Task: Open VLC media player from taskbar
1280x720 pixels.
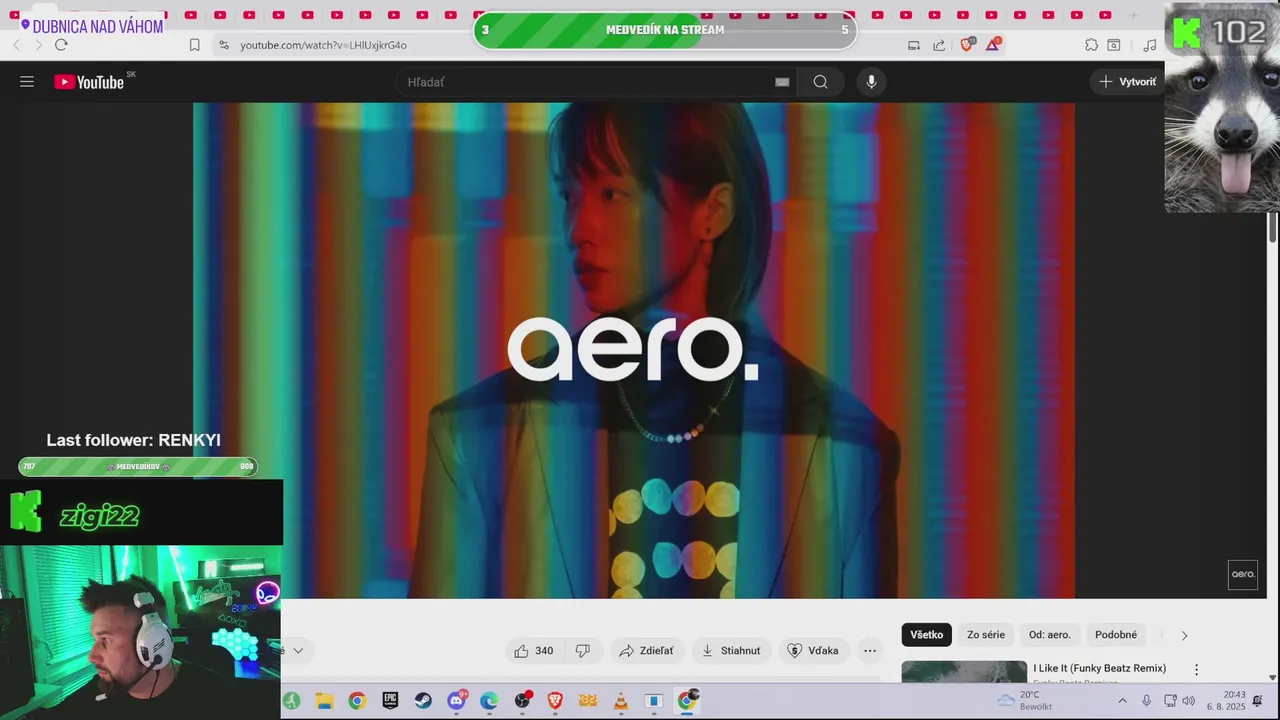Action: click(x=620, y=701)
